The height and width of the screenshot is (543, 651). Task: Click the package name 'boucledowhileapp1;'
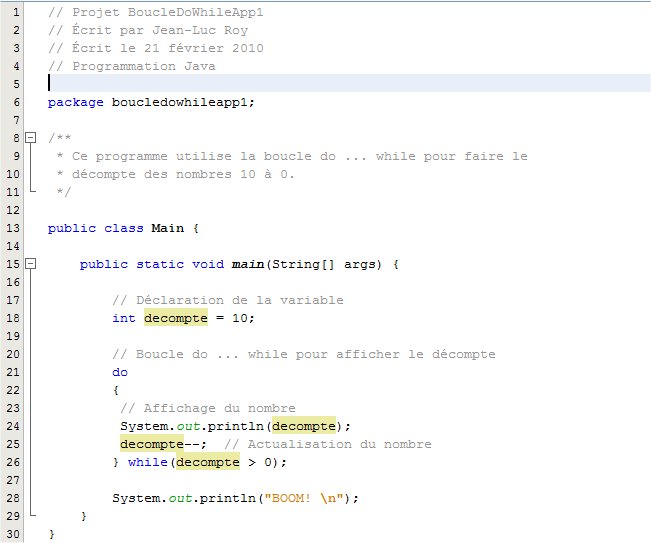click(x=183, y=103)
